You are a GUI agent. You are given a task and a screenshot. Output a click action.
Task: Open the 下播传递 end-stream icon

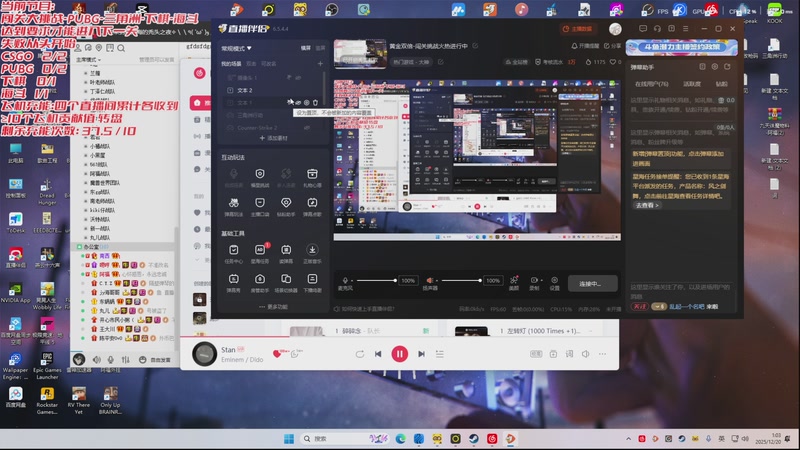[x=312, y=279]
